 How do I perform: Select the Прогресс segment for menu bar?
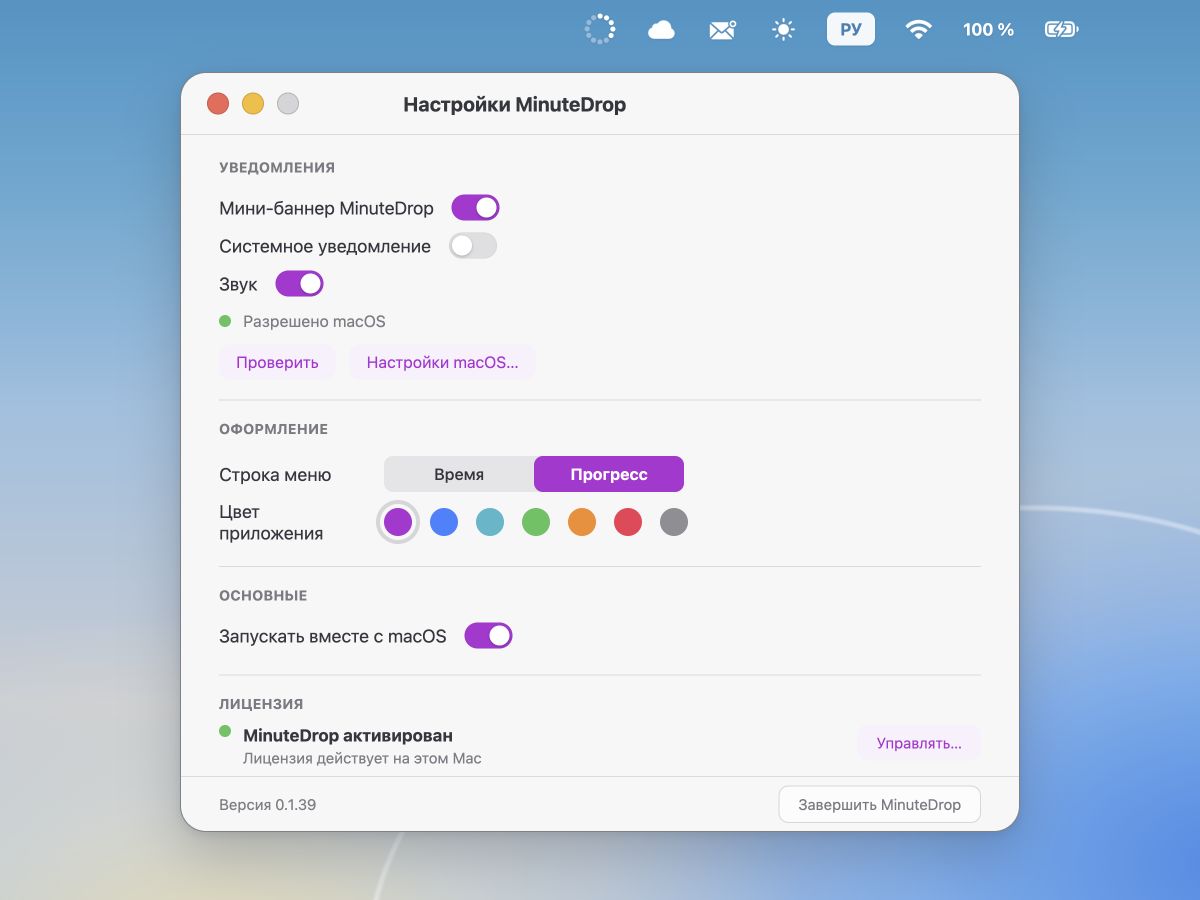tap(609, 475)
